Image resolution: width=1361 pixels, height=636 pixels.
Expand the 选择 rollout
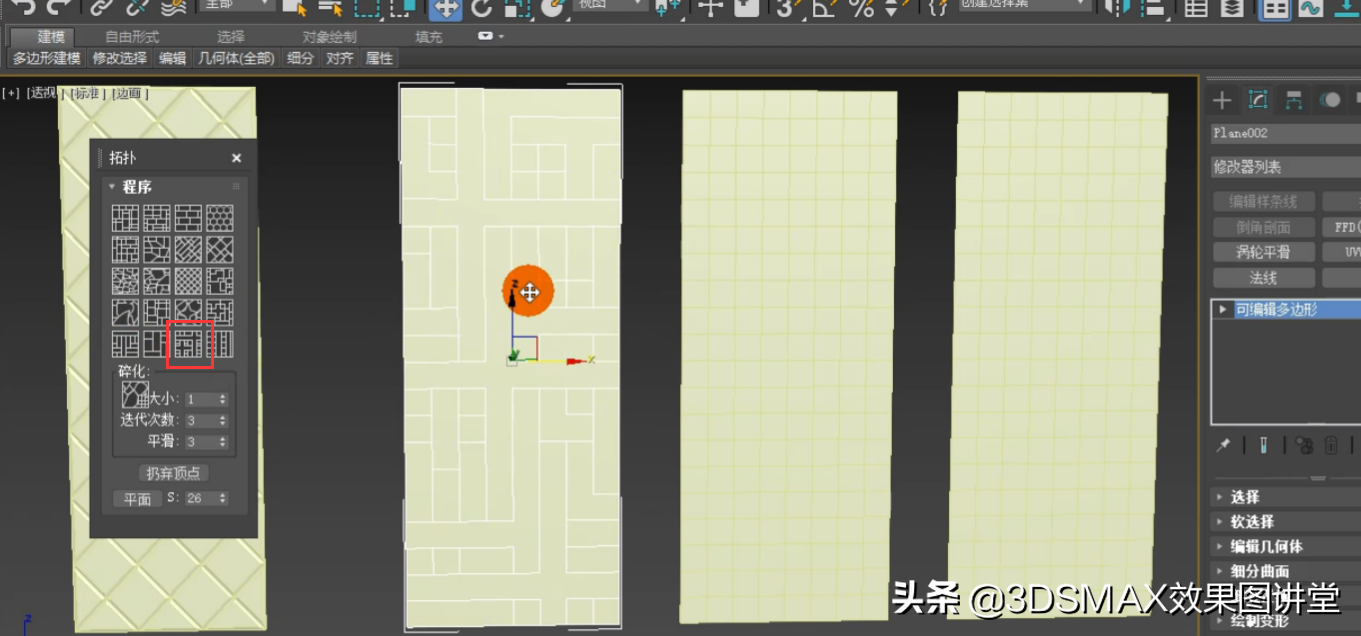tap(1286, 497)
